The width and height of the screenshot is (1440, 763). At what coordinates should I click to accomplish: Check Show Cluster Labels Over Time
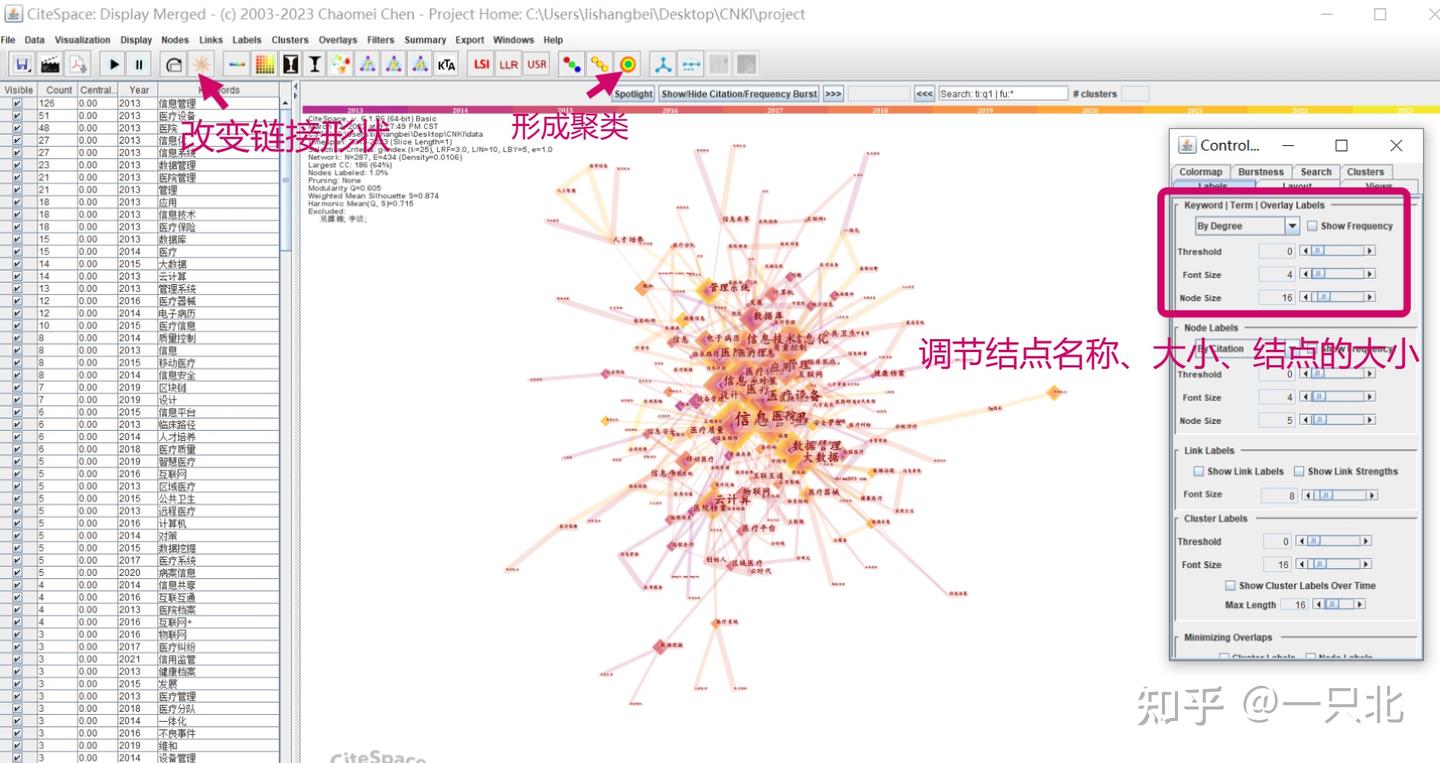click(1232, 585)
